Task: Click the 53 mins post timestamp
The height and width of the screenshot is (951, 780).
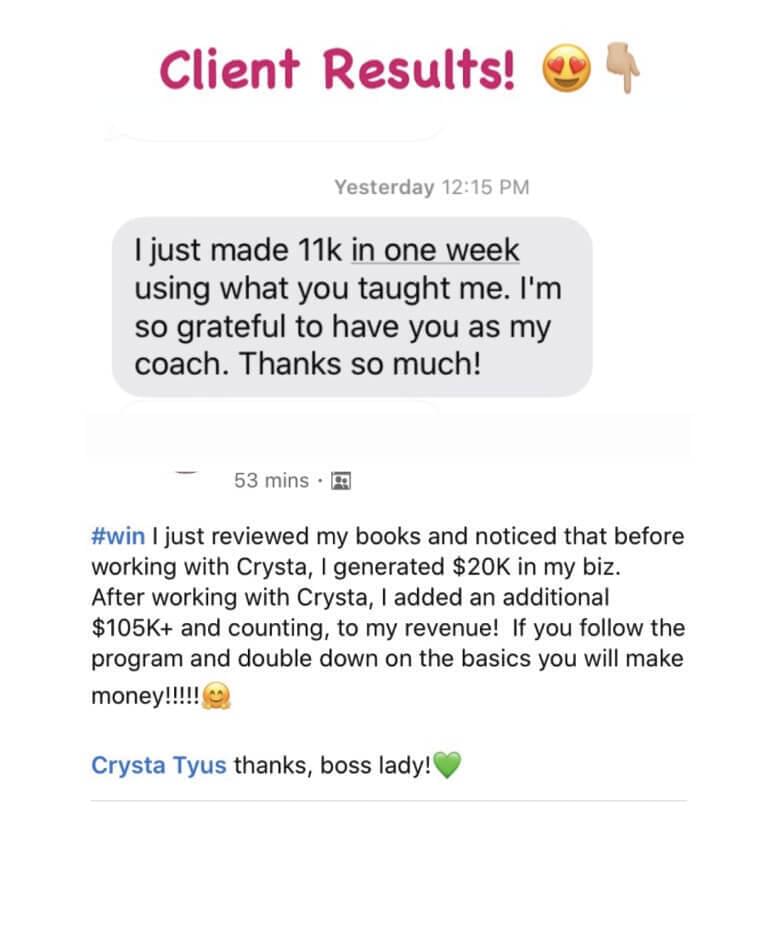Action: click(x=271, y=480)
